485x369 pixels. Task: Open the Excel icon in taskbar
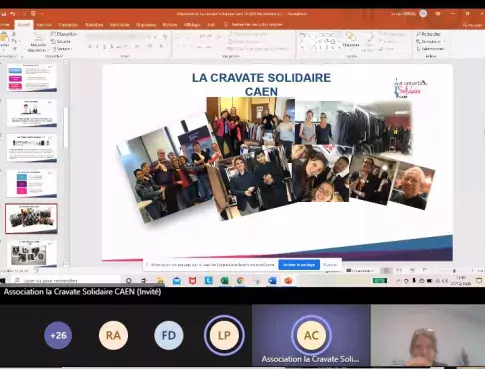click(224, 281)
